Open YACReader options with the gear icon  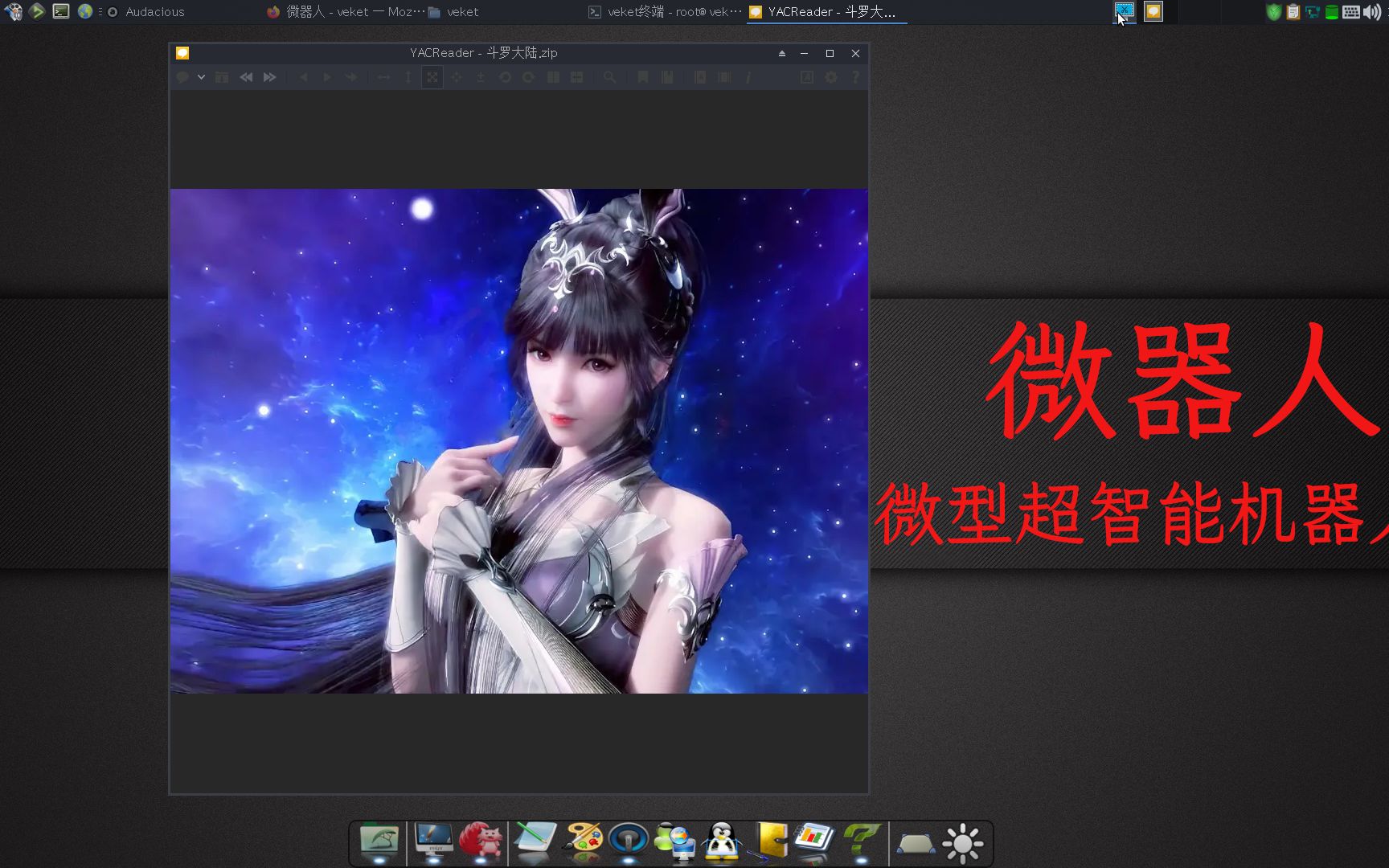(x=830, y=77)
